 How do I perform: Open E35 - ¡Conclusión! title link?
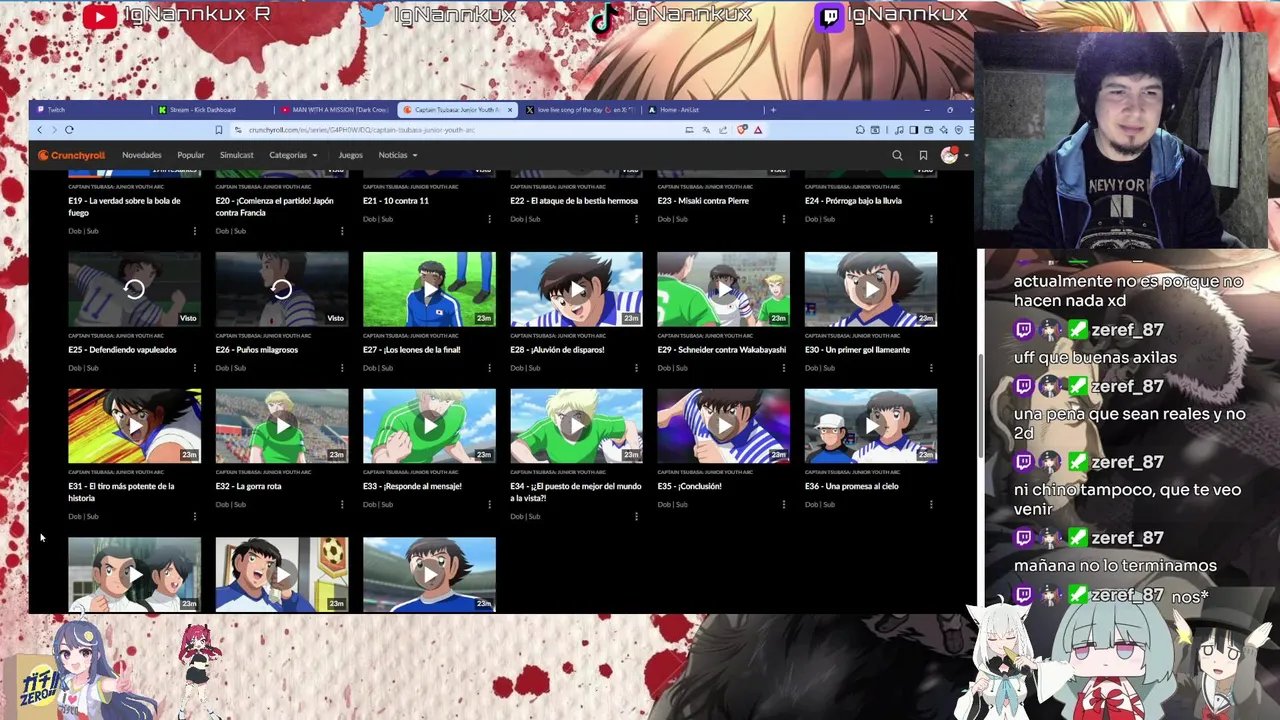click(x=689, y=486)
